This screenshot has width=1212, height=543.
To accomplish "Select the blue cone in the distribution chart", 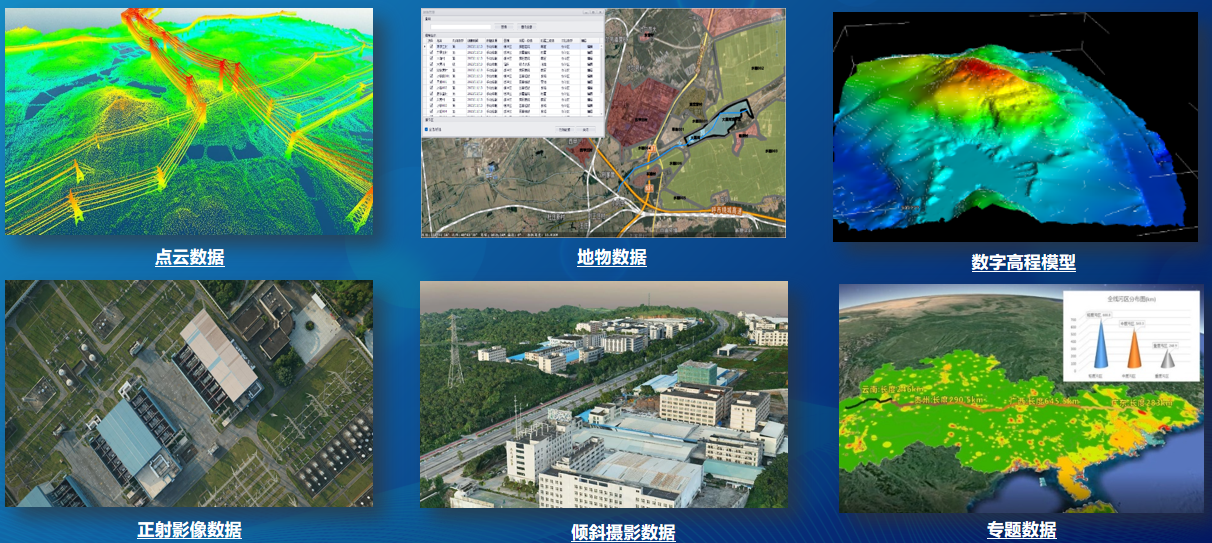I will 1099,351.
